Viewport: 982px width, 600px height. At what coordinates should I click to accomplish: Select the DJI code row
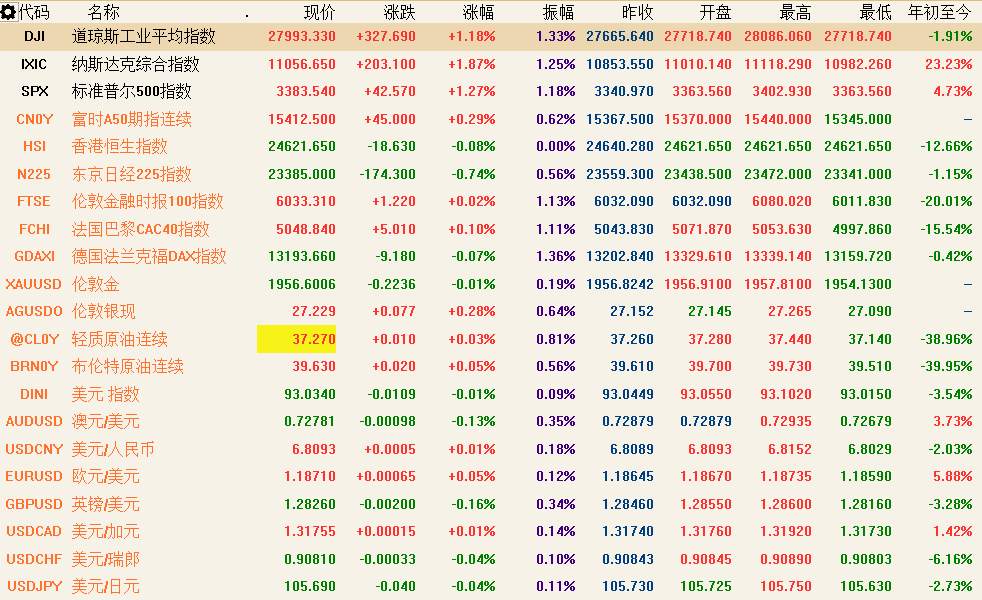pyautogui.click(x=34, y=36)
